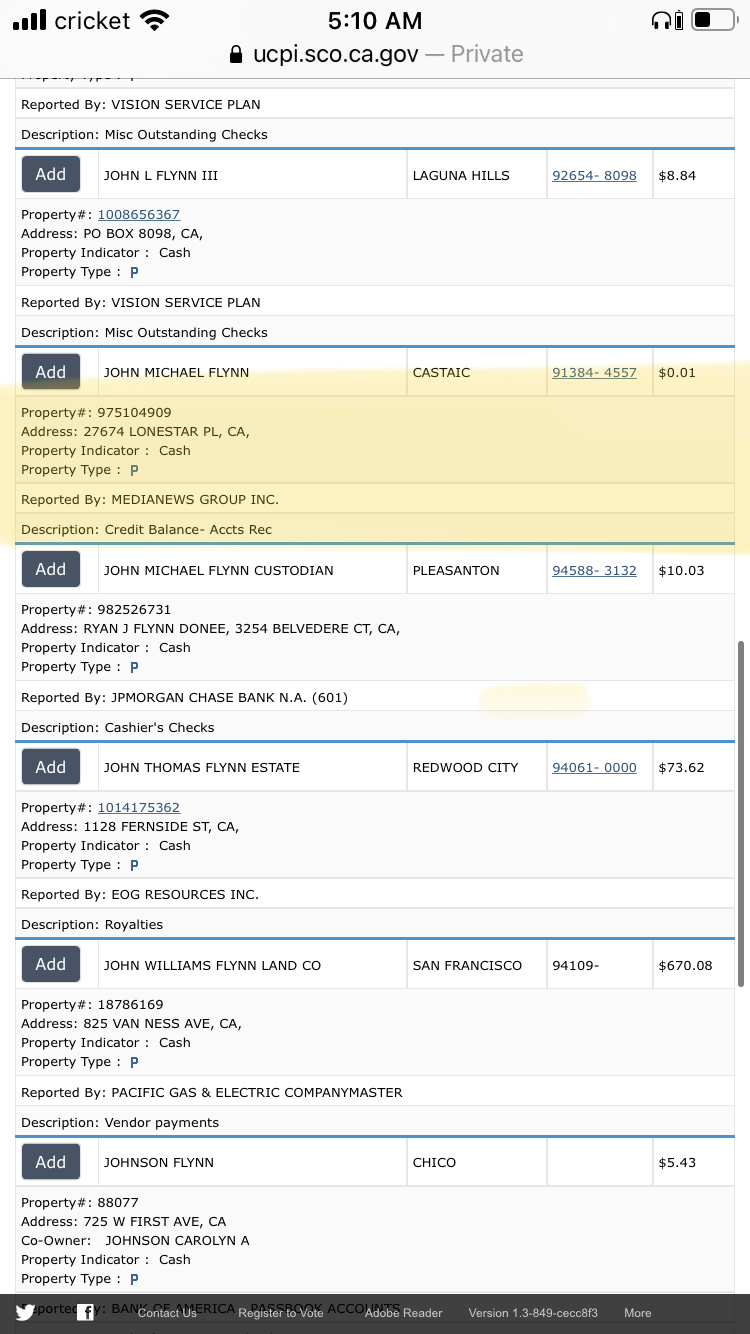The height and width of the screenshot is (1334, 750).
Task: Select Description Royalties
Action: (x=92, y=925)
